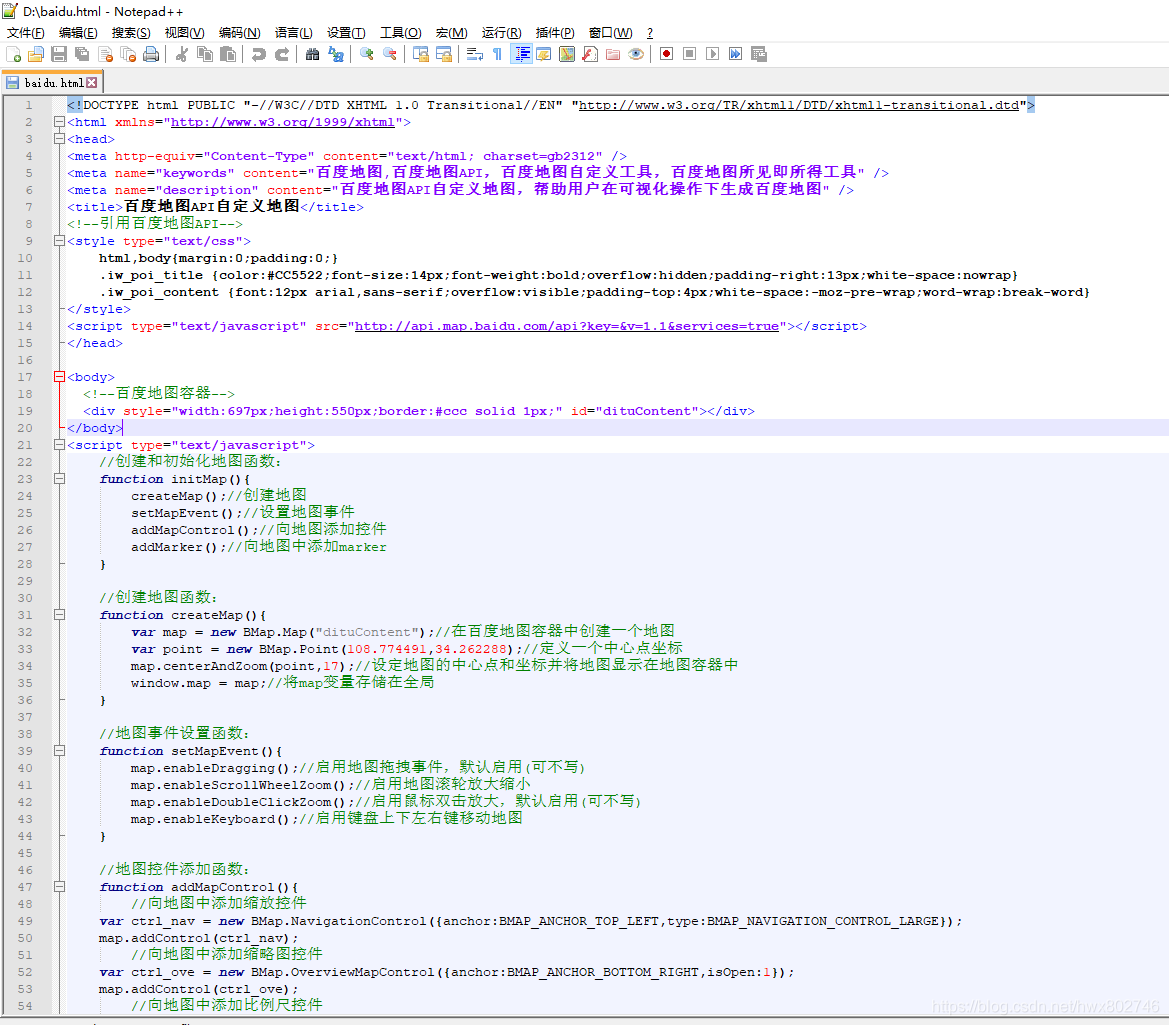Collapse the body fold at line 17
The height and width of the screenshot is (1025, 1169).
click(59, 377)
